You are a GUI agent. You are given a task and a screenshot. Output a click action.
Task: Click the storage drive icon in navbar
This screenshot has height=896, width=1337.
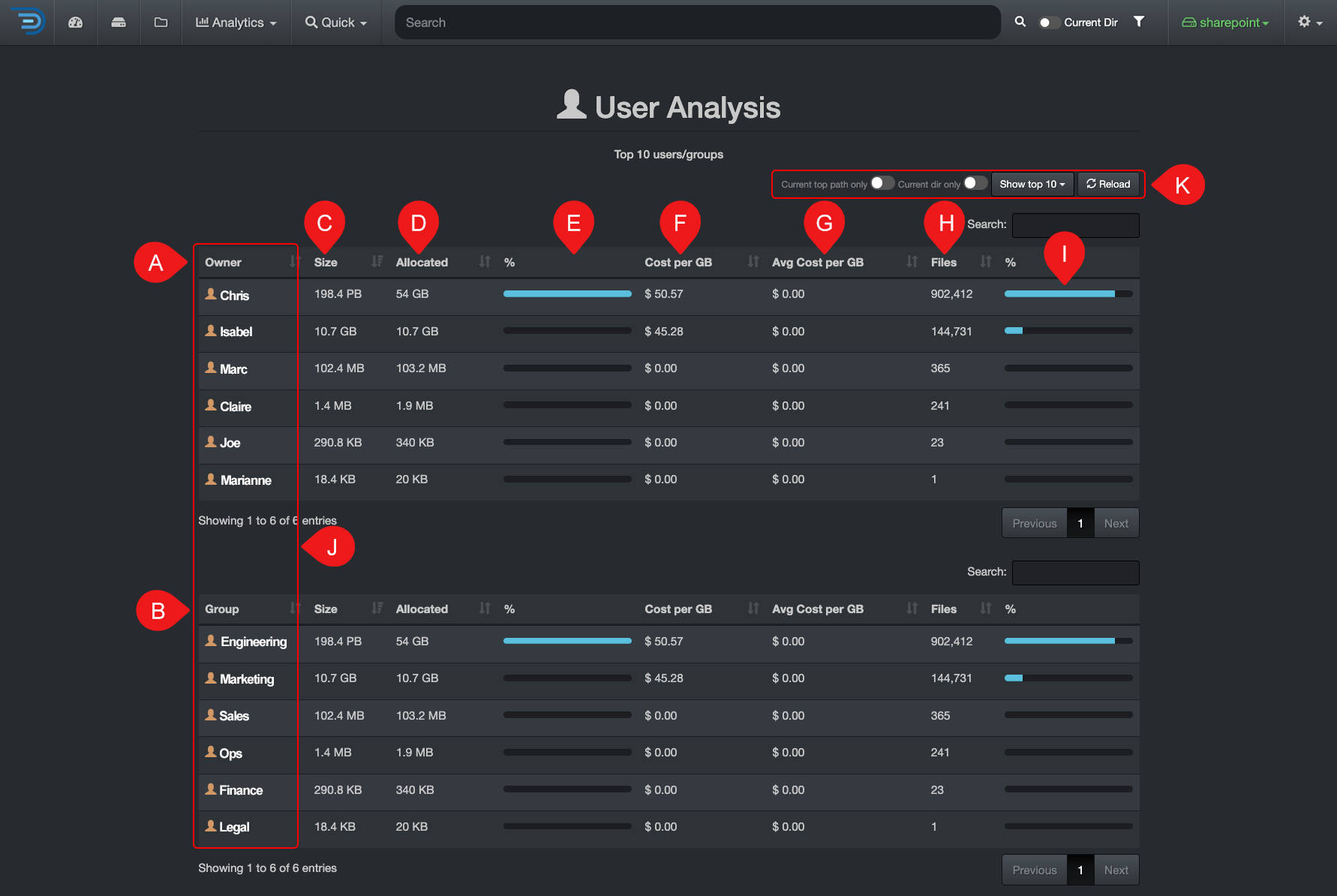point(119,23)
